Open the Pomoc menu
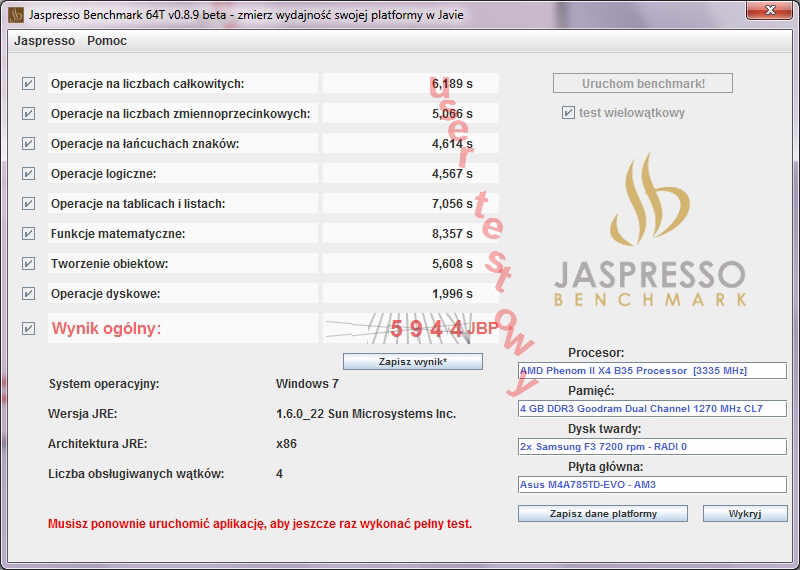This screenshot has height=570, width=800. point(107,41)
